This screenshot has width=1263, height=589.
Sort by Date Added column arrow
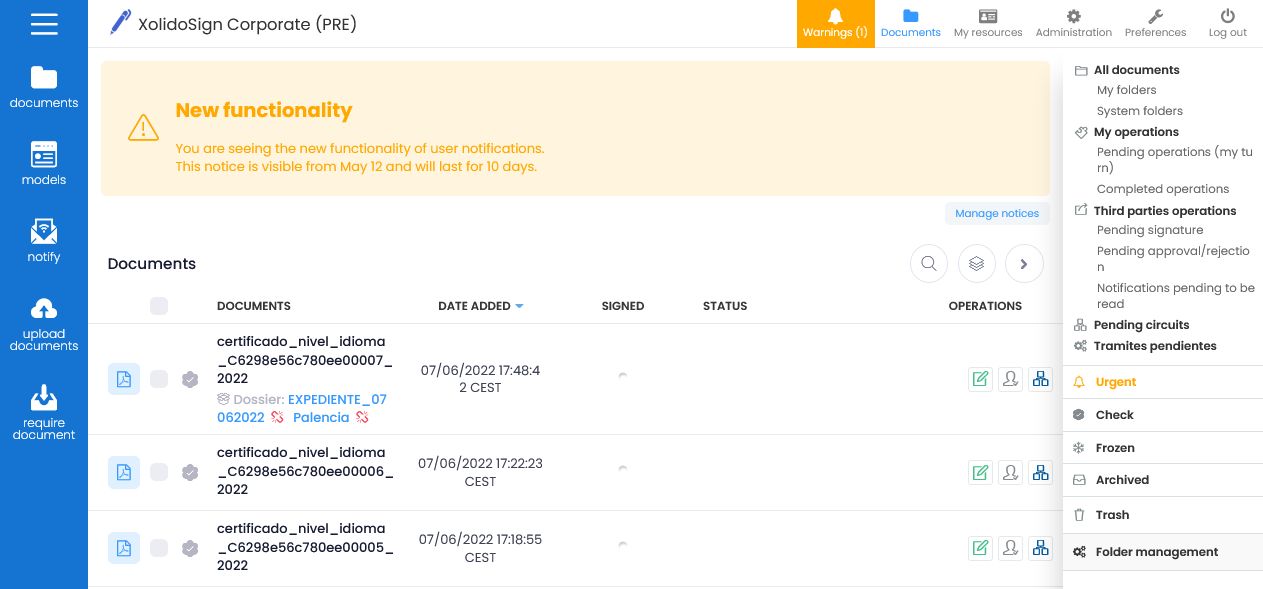pyautogui.click(x=519, y=306)
